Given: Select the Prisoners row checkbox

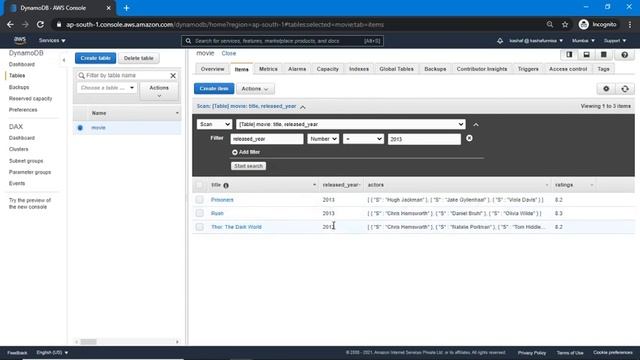Looking at the screenshot, I should click(199, 200).
